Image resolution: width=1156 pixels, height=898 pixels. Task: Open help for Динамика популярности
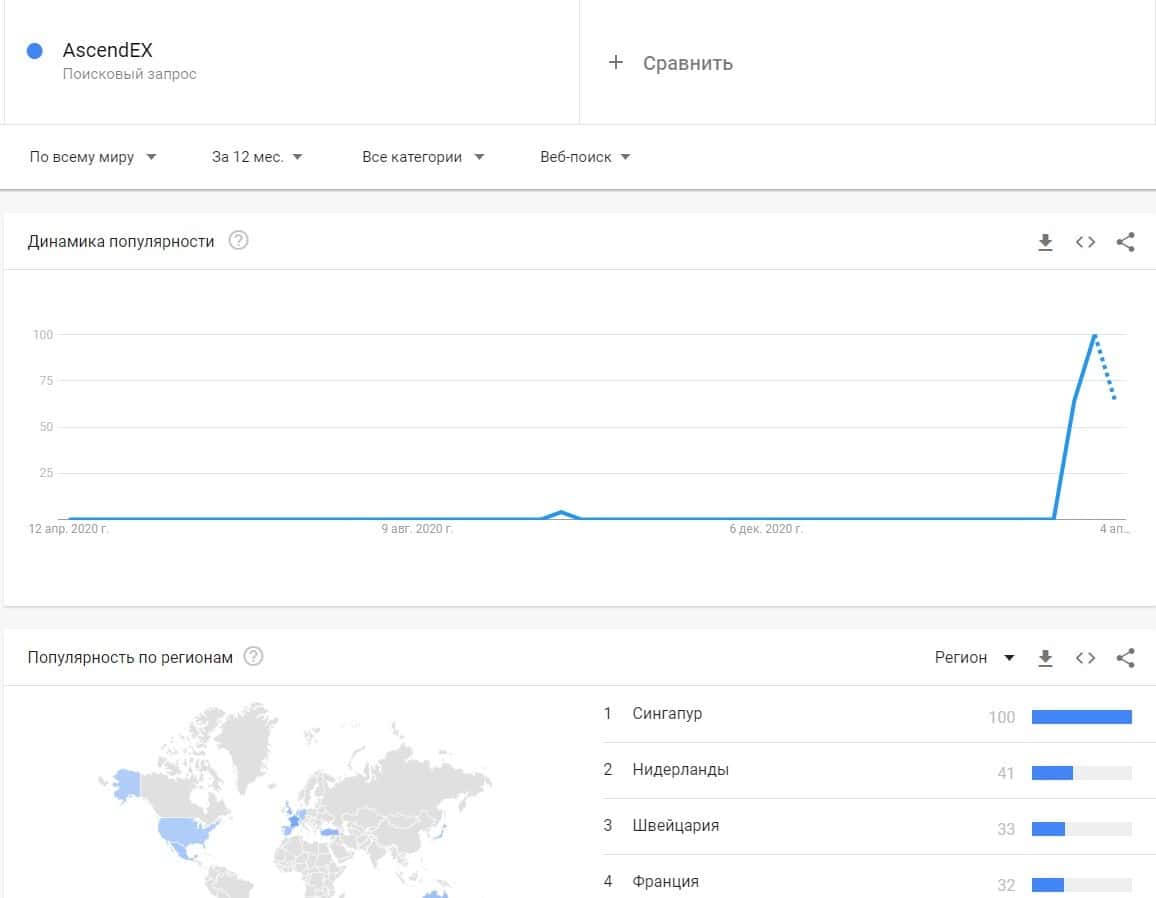tap(238, 241)
